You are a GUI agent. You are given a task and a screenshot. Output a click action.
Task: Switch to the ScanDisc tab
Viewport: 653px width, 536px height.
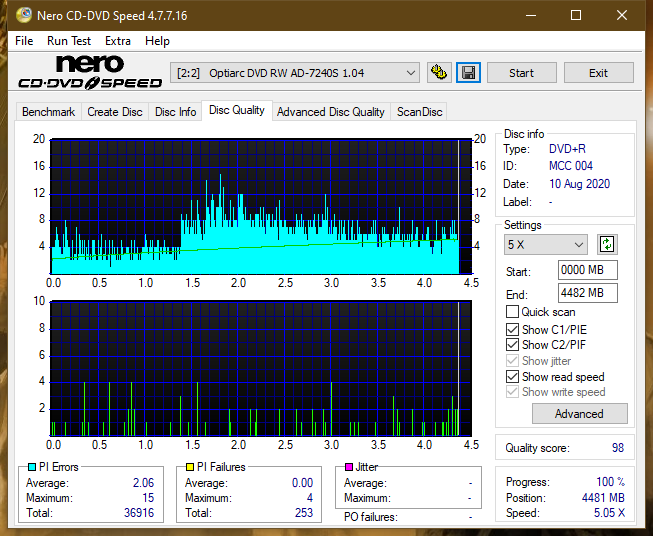[419, 112]
